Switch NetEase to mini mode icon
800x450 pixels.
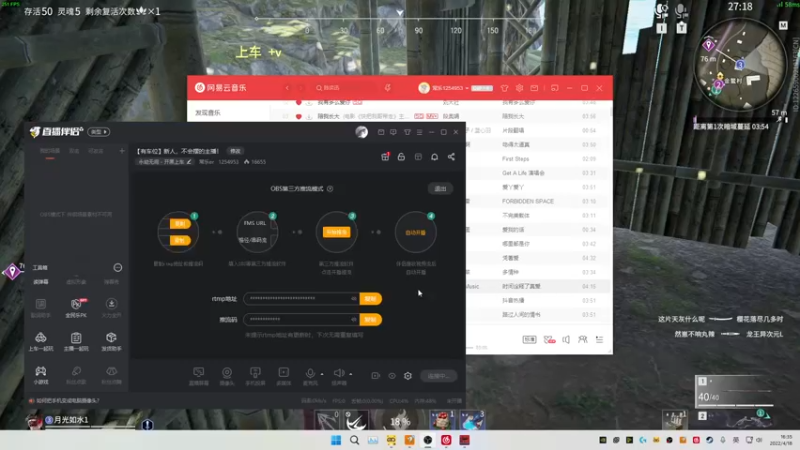click(x=555, y=88)
